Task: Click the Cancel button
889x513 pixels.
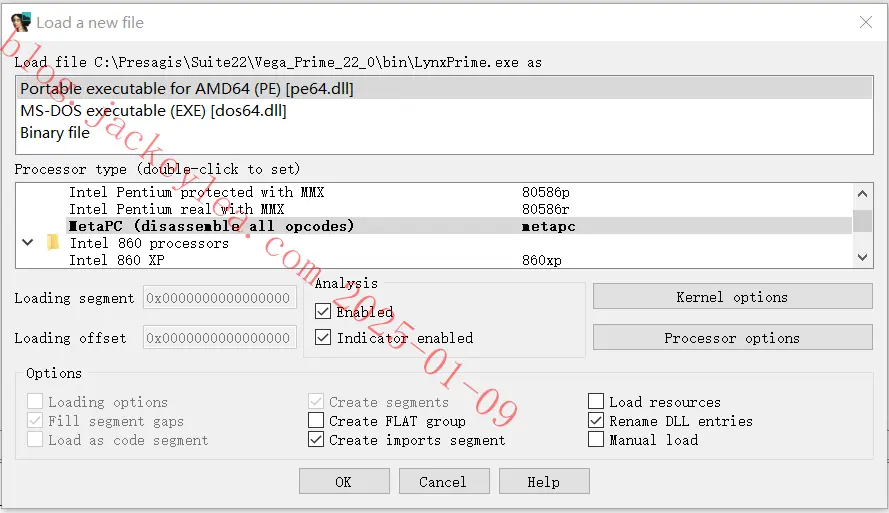Action: point(444,481)
